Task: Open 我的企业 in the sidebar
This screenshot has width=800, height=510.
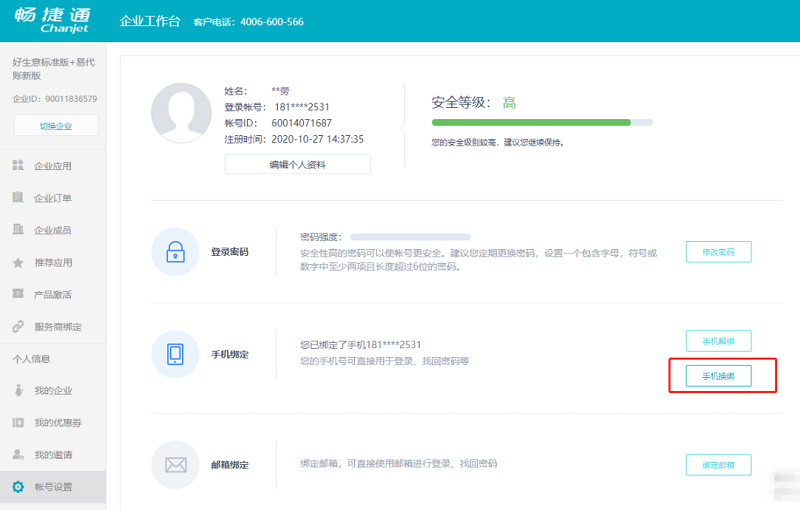Action: click(53, 391)
